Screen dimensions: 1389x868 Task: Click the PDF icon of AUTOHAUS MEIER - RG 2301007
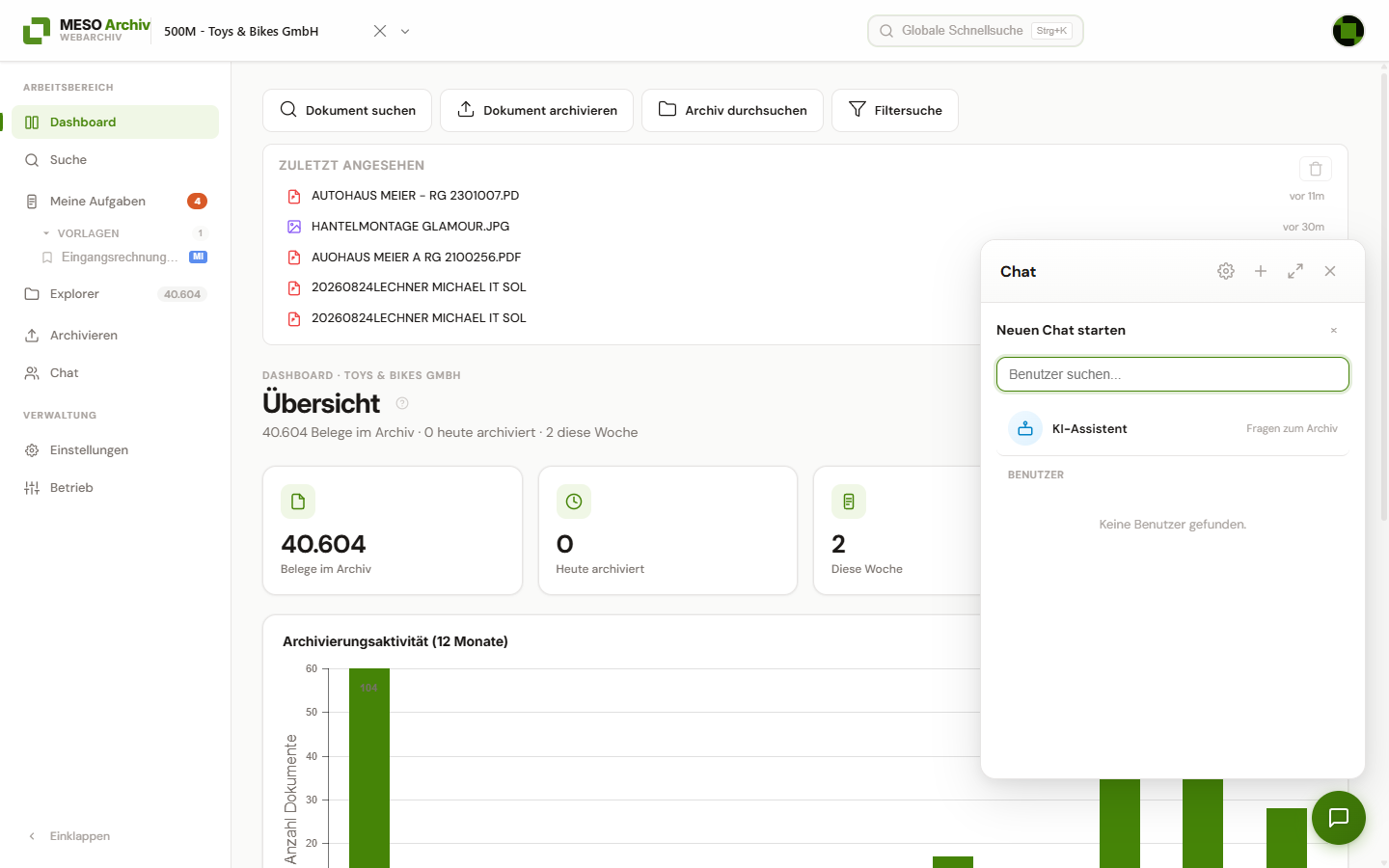click(294, 196)
